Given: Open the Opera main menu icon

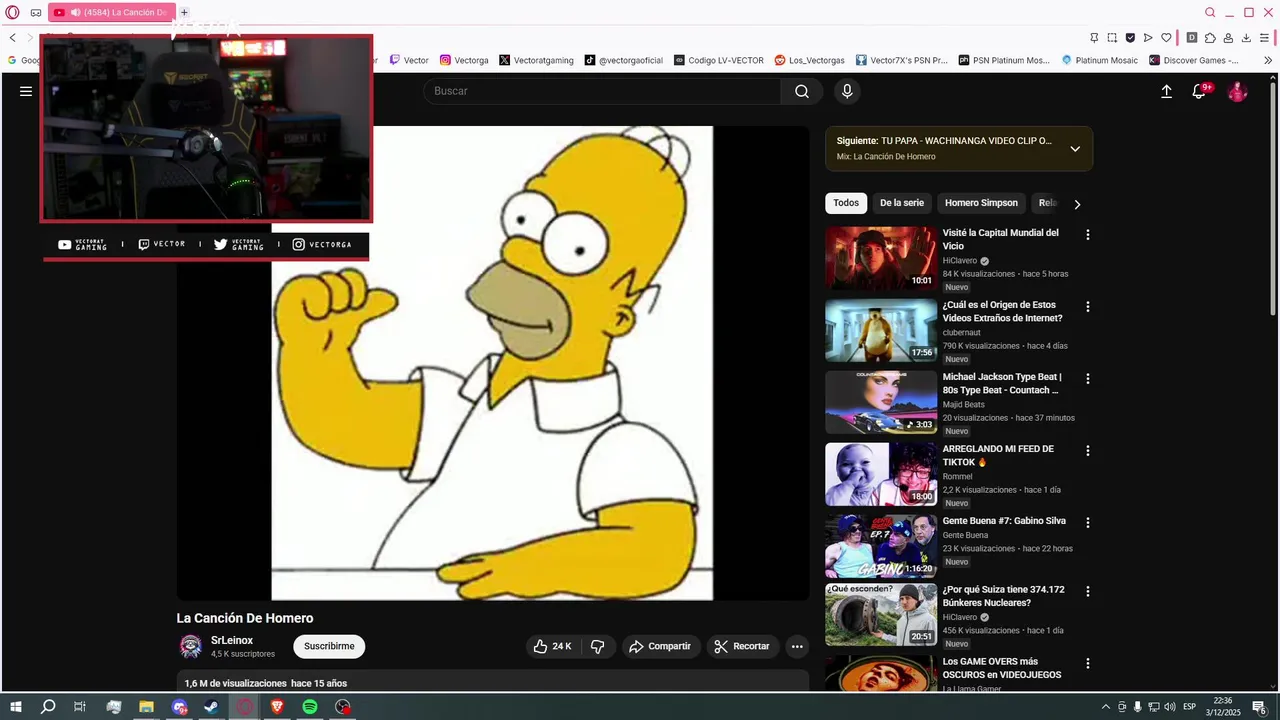Looking at the screenshot, I should [13, 13].
